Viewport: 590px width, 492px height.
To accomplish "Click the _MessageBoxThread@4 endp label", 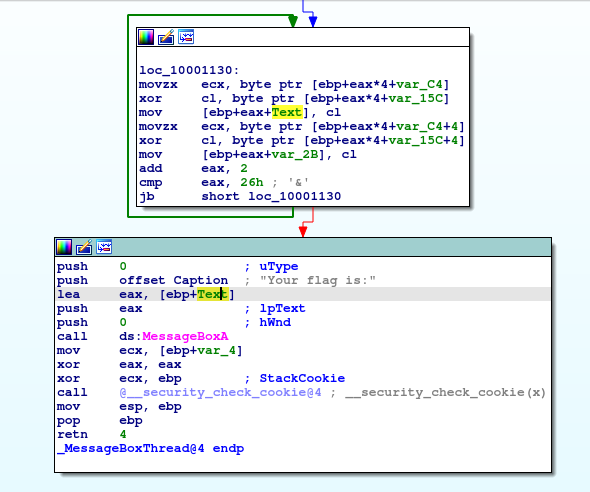I will 151,449.
